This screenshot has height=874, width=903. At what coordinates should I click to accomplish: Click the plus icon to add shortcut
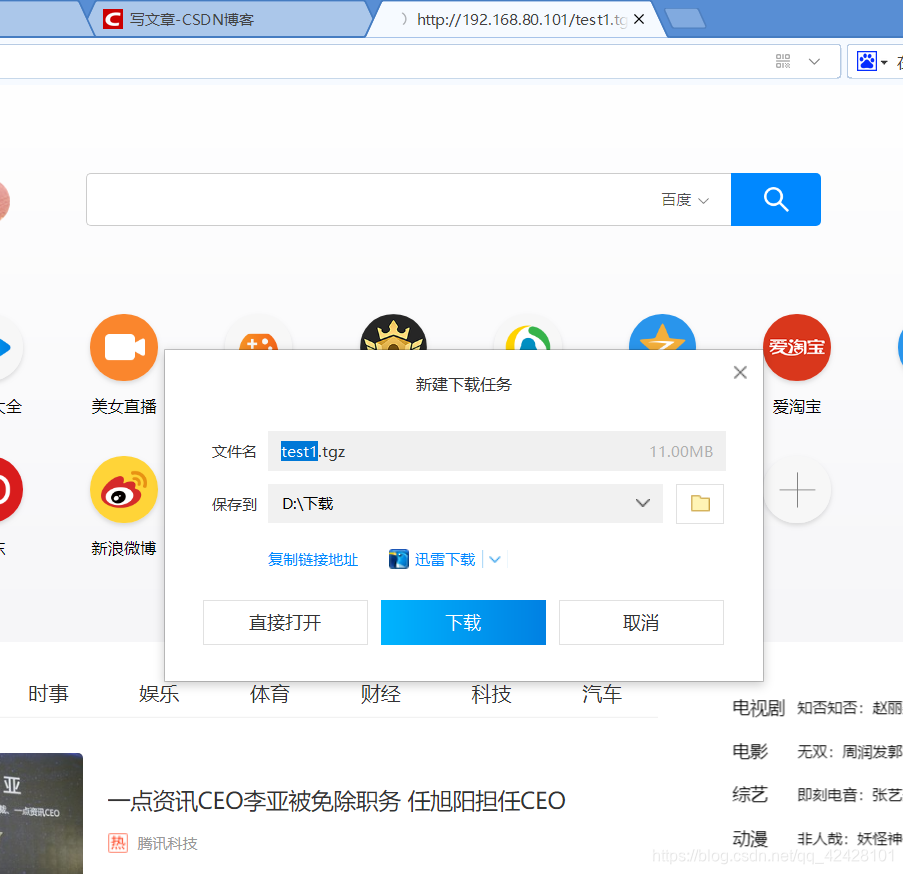click(x=797, y=489)
